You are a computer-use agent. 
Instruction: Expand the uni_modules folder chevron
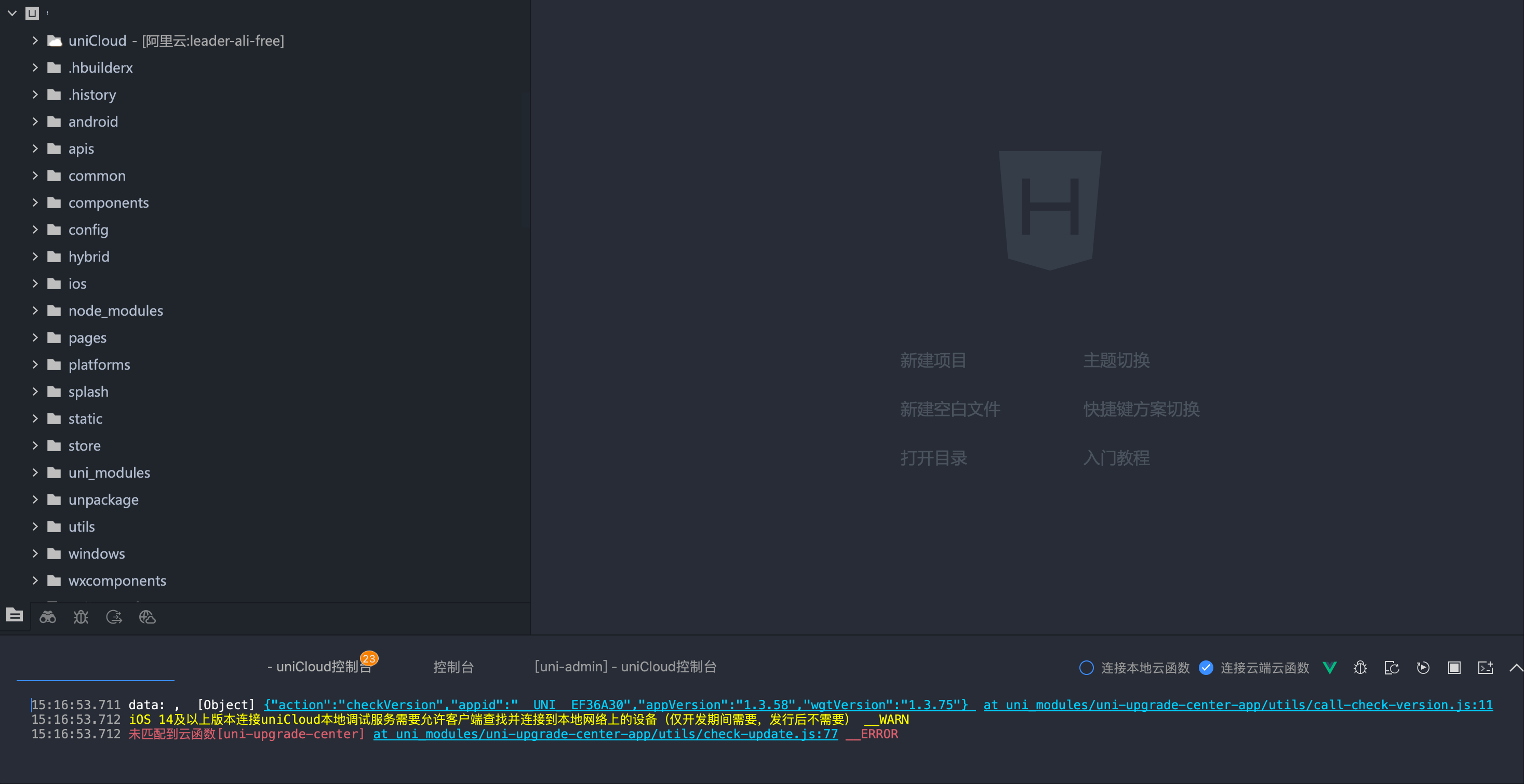(x=35, y=472)
